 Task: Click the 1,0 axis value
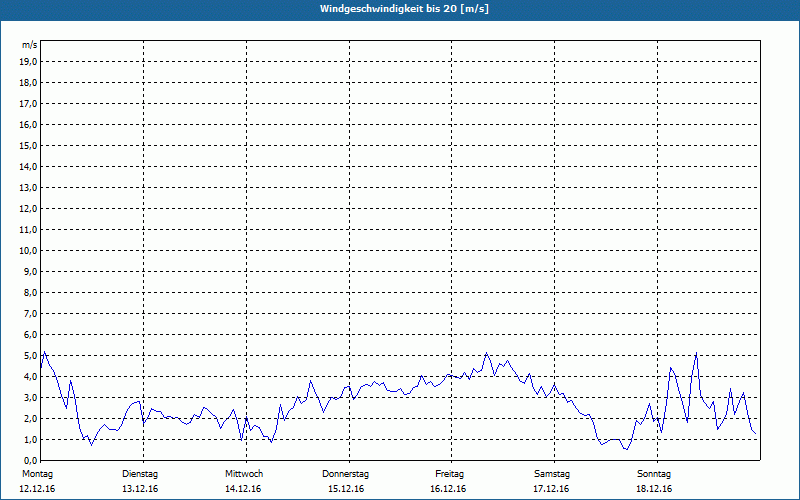[x=30, y=439]
